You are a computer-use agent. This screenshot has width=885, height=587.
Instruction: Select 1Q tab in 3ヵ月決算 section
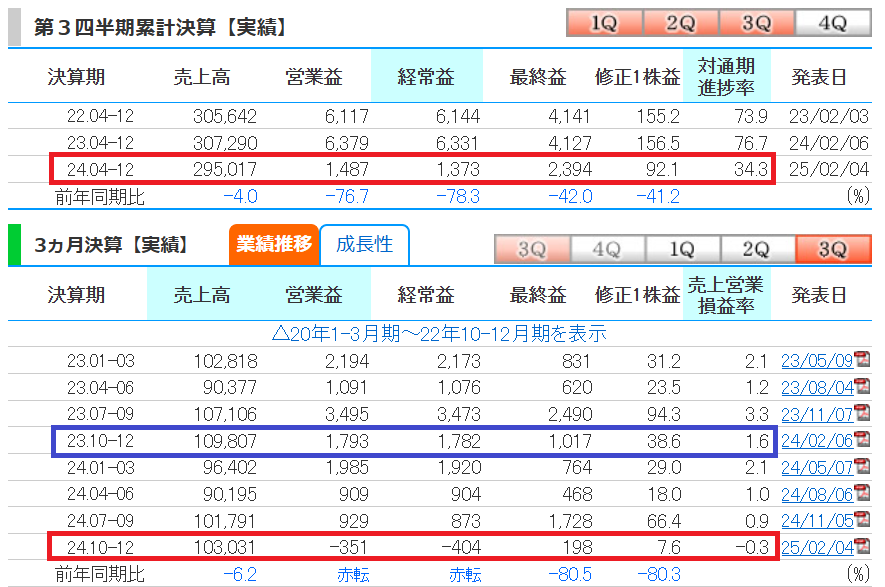pos(682,249)
